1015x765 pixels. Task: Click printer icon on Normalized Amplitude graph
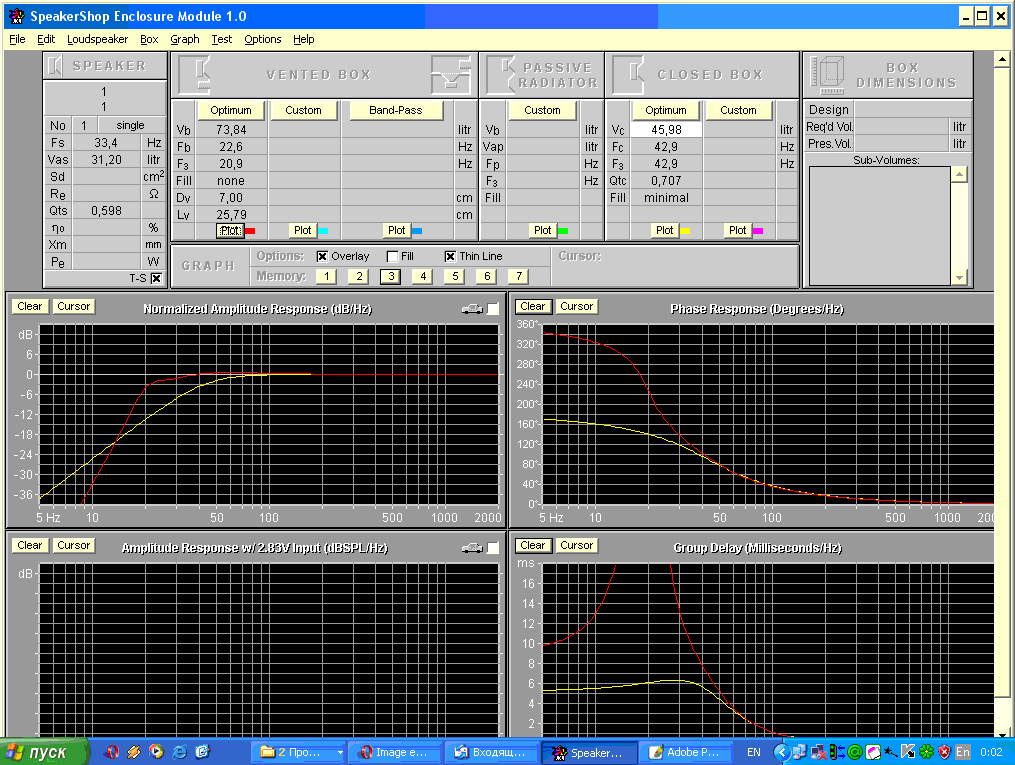(x=472, y=309)
